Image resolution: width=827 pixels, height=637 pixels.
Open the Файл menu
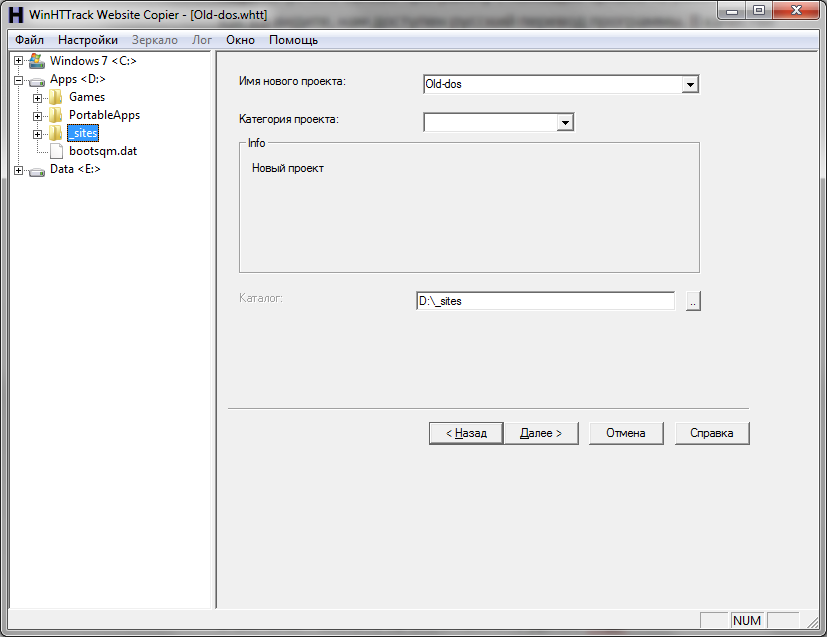29,40
